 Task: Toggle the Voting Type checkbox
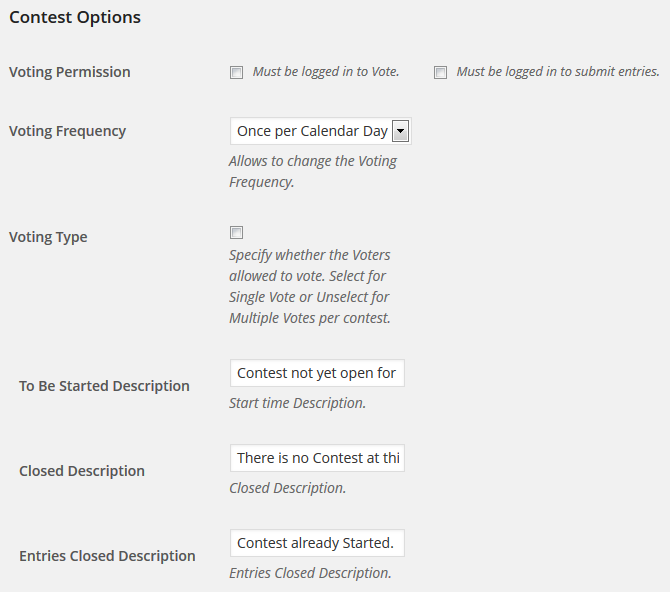click(x=236, y=233)
